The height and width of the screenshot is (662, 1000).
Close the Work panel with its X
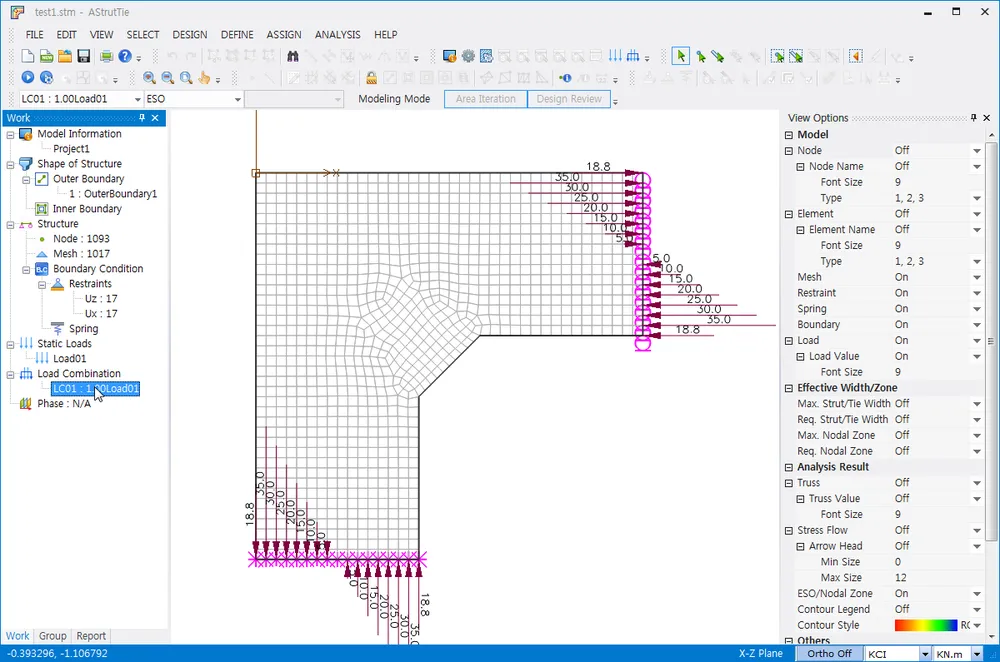(155, 117)
